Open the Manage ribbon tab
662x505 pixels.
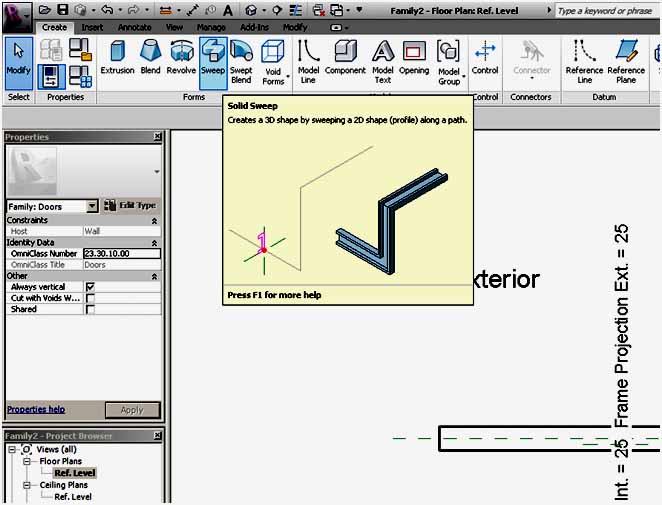coord(211,27)
